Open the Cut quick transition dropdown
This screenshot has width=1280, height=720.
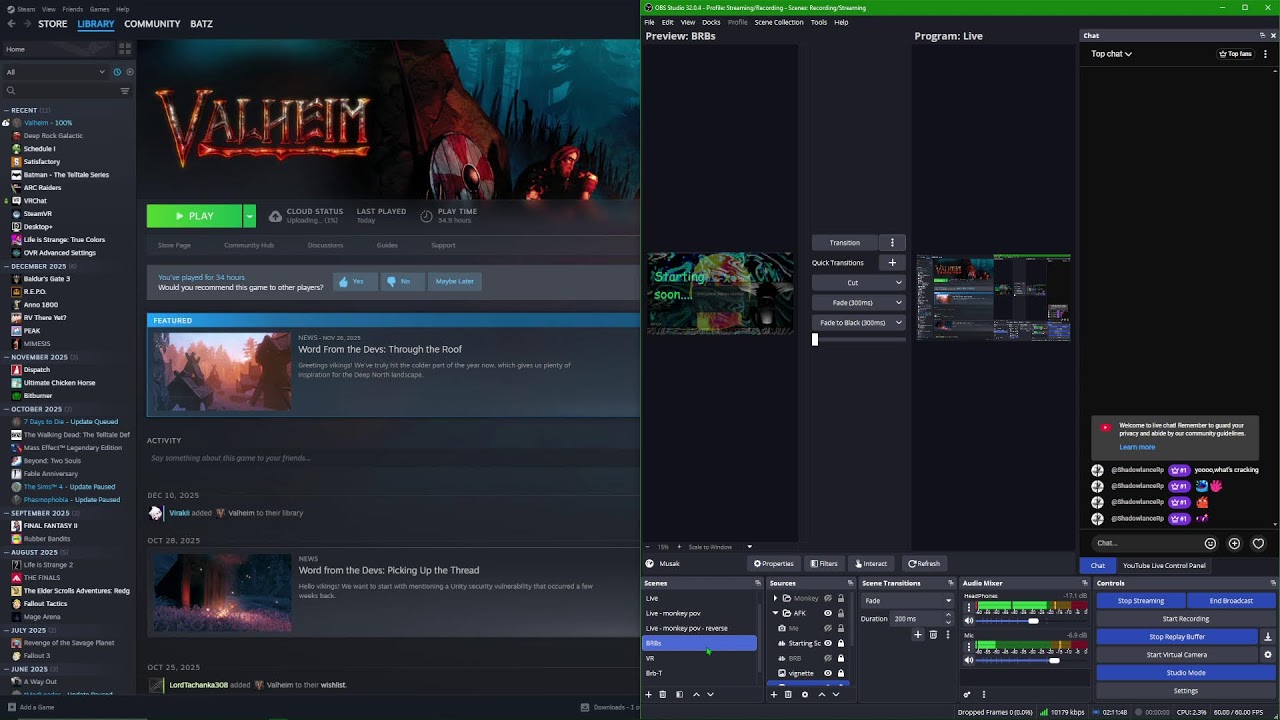(859, 283)
